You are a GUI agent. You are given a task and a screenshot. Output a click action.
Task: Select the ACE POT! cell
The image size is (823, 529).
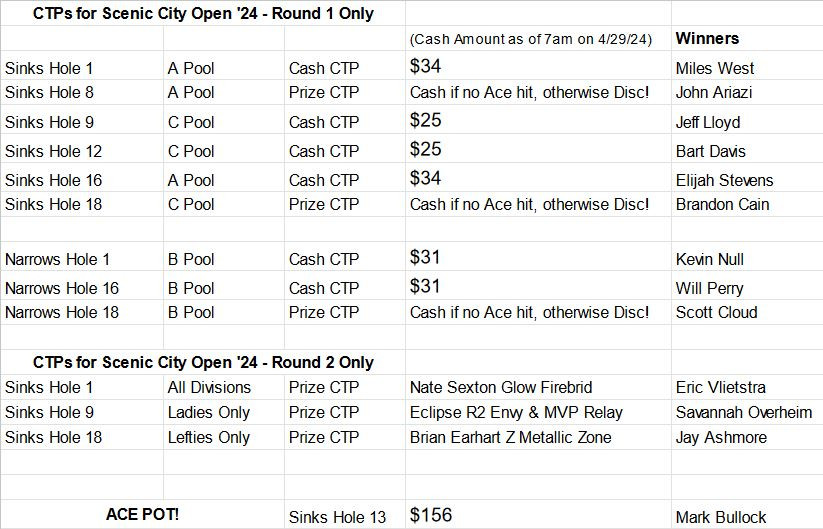142,515
